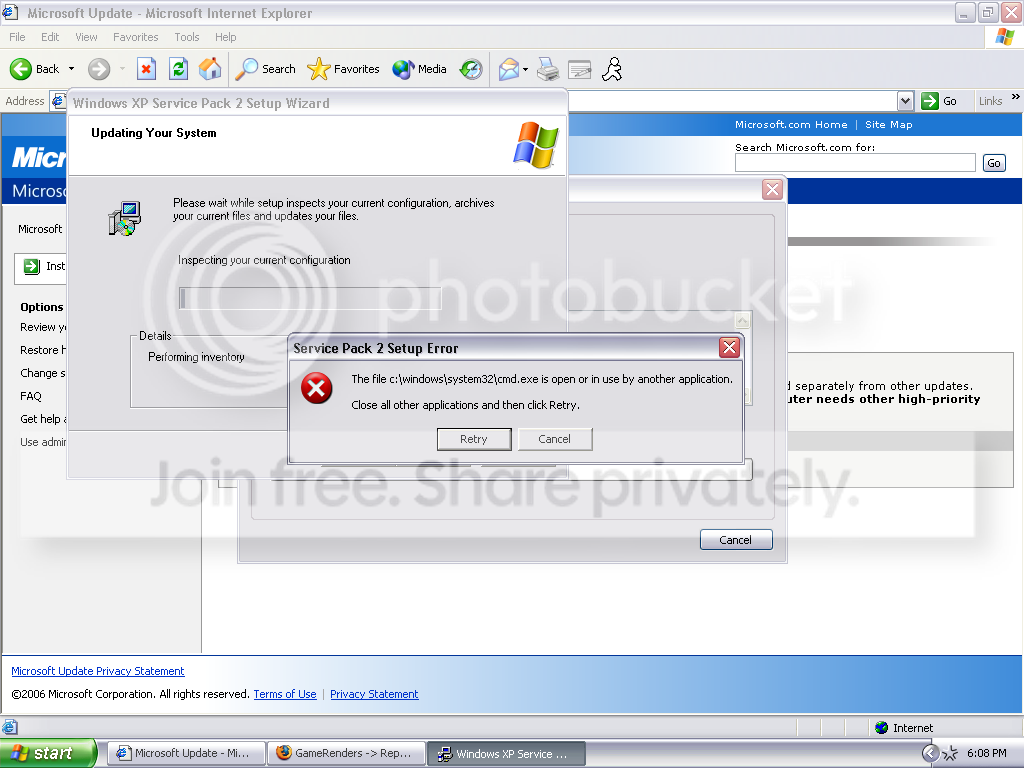
Task: Open the Terms of Use link
Action: point(285,694)
